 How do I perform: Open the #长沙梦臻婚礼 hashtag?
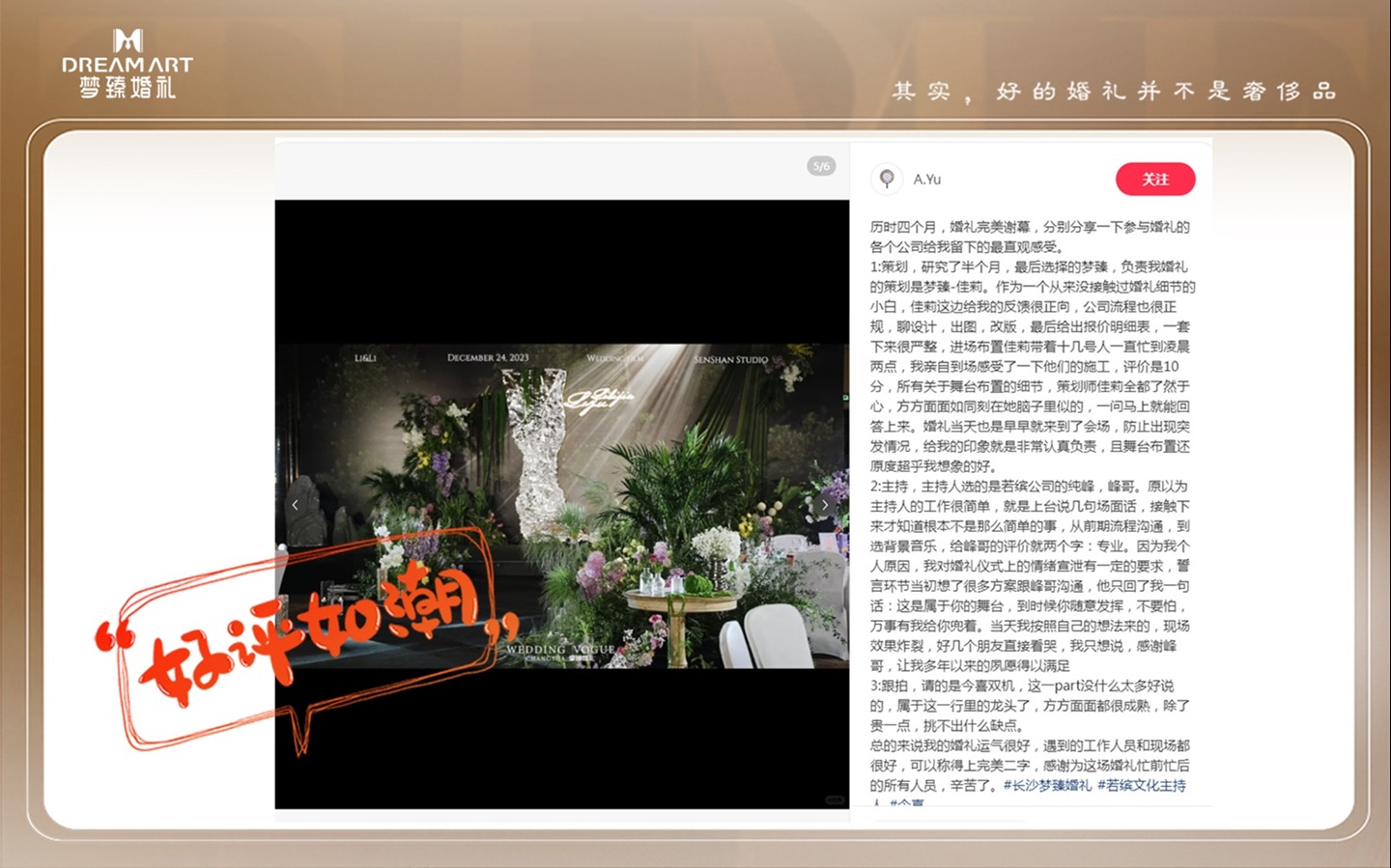(1047, 786)
